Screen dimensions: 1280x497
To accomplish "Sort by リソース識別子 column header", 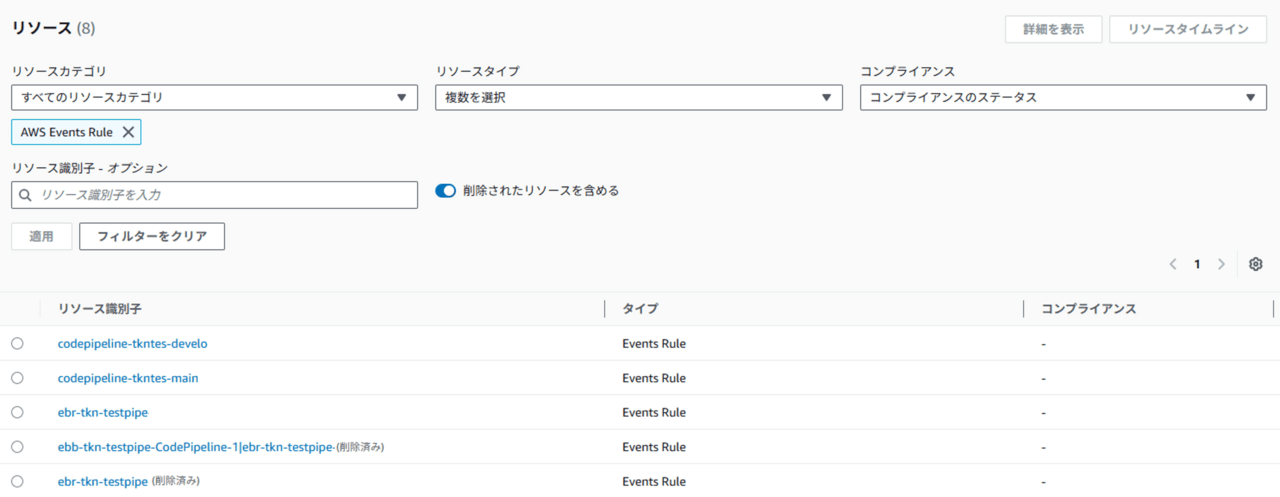I will pyautogui.click(x=107, y=309).
